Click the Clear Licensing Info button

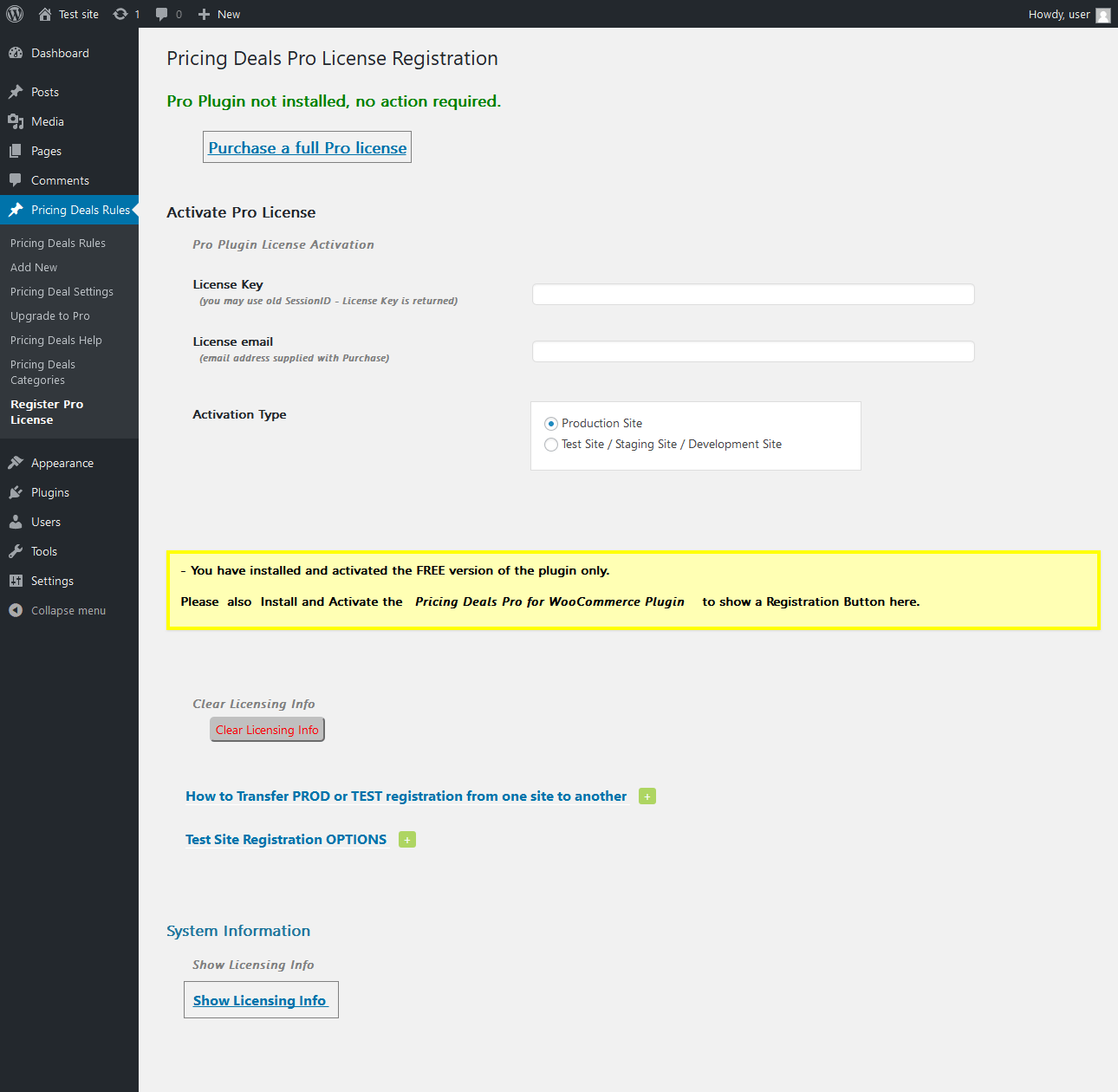coord(267,730)
